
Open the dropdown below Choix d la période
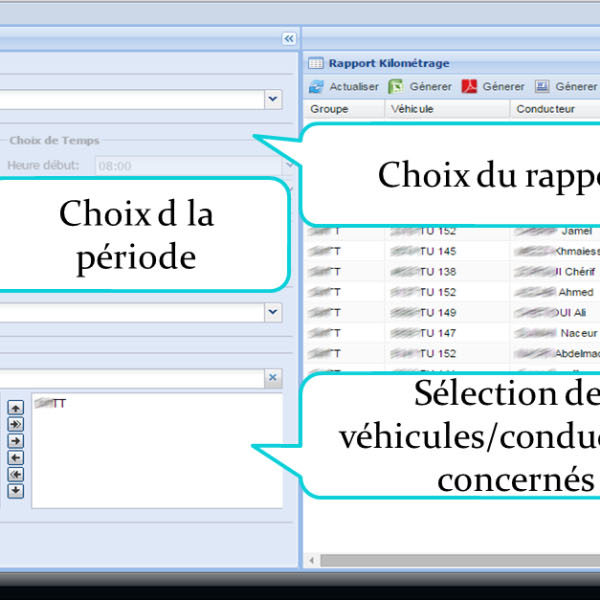(273, 313)
